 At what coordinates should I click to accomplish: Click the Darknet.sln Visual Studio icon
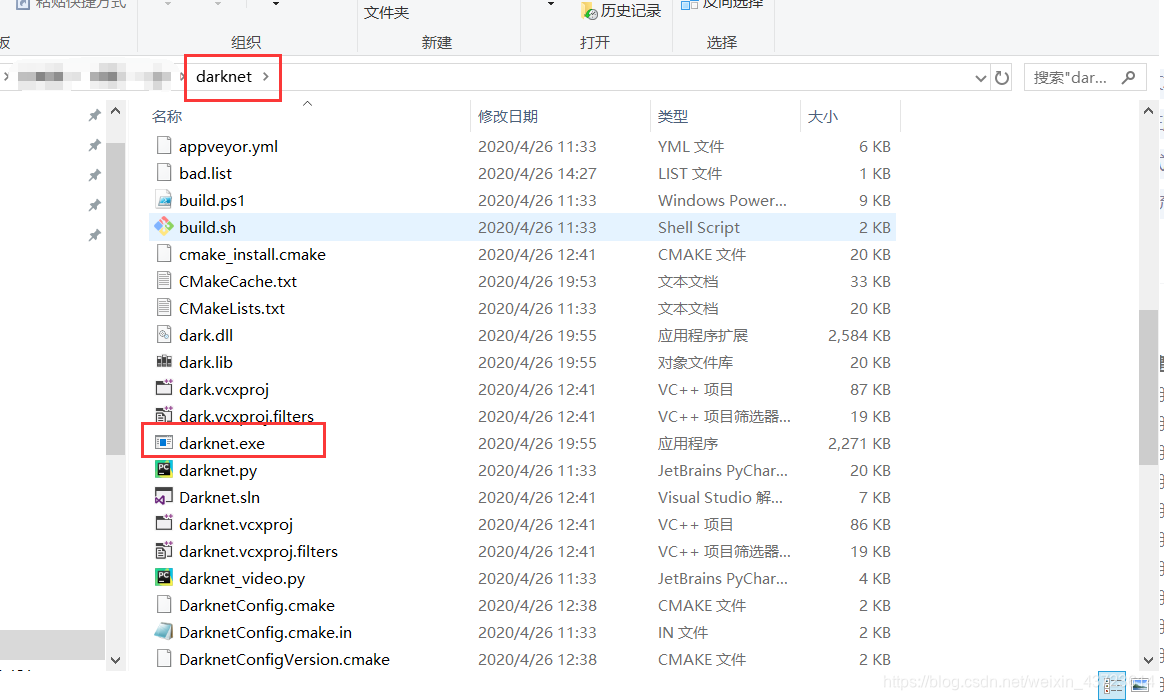pyautogui.click(x=164, y=497)
